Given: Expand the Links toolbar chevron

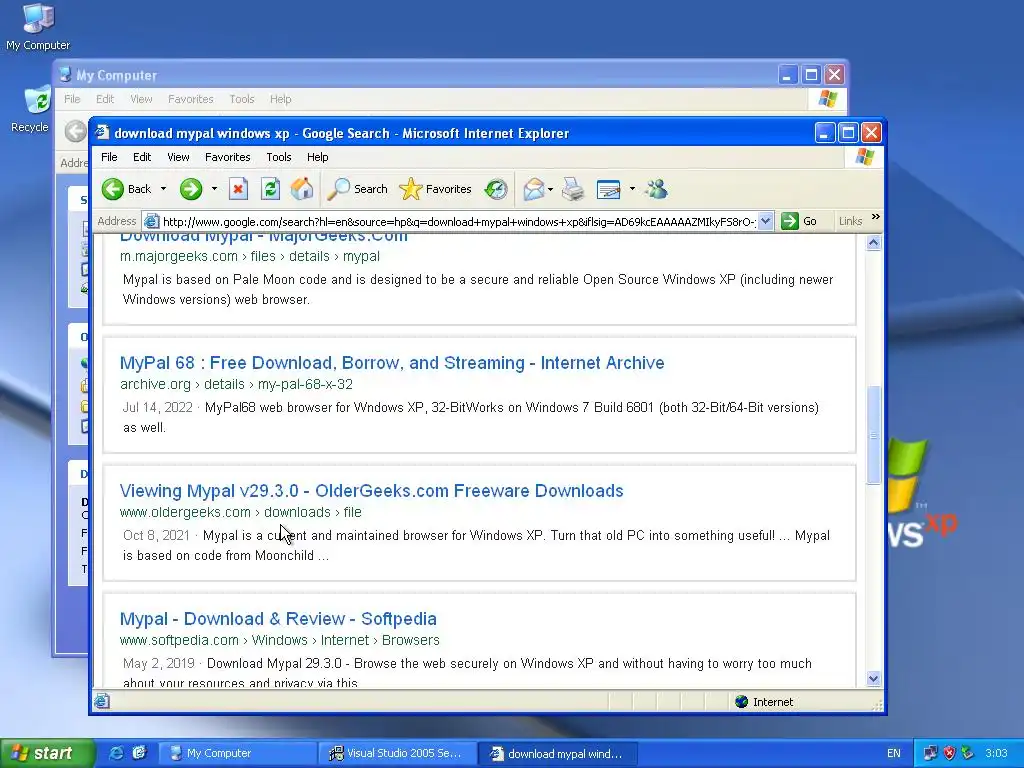Looking at the screenshot, I should (876, 217).
